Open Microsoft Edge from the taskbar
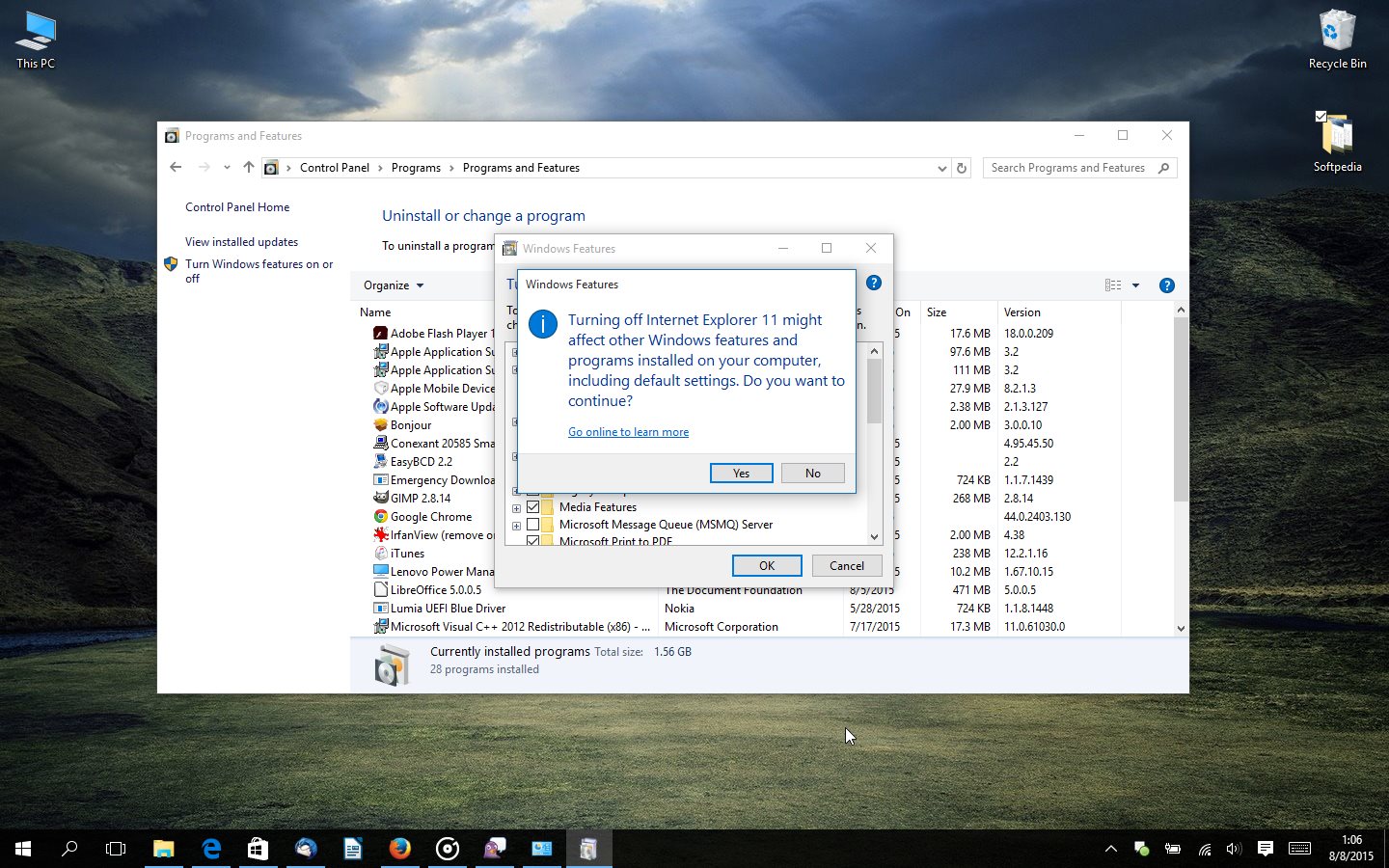The height and width of the screenshot is (868, 1389). coord(210,849)
